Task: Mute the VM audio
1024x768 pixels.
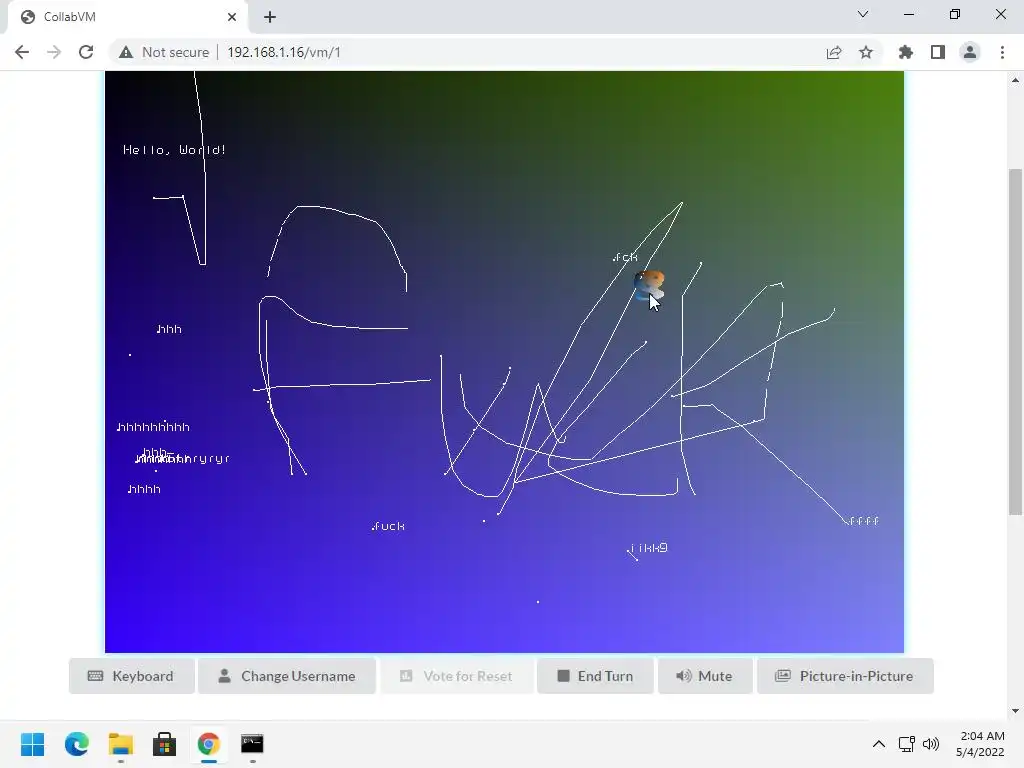Action: 705,676
